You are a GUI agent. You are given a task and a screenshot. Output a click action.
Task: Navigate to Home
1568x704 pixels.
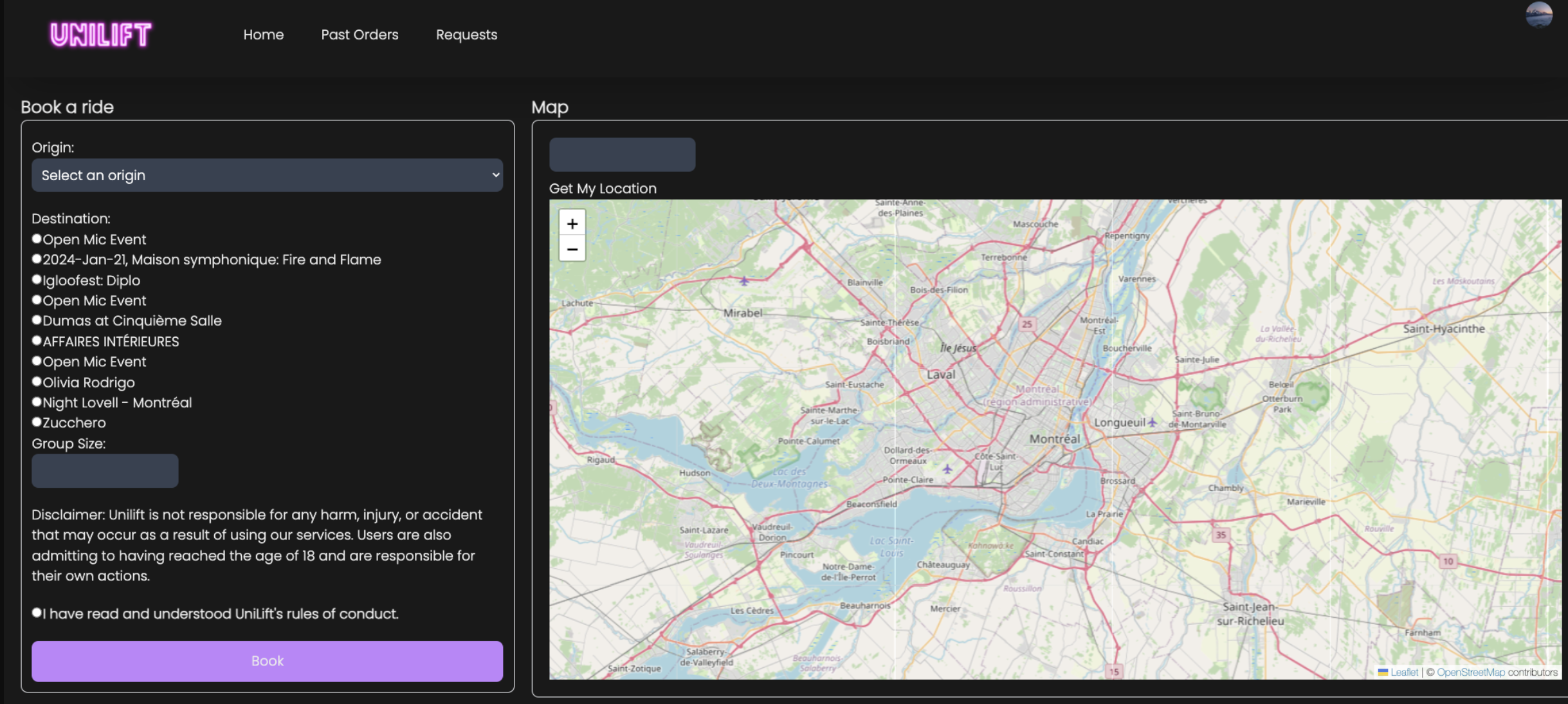tap(263, 35)
